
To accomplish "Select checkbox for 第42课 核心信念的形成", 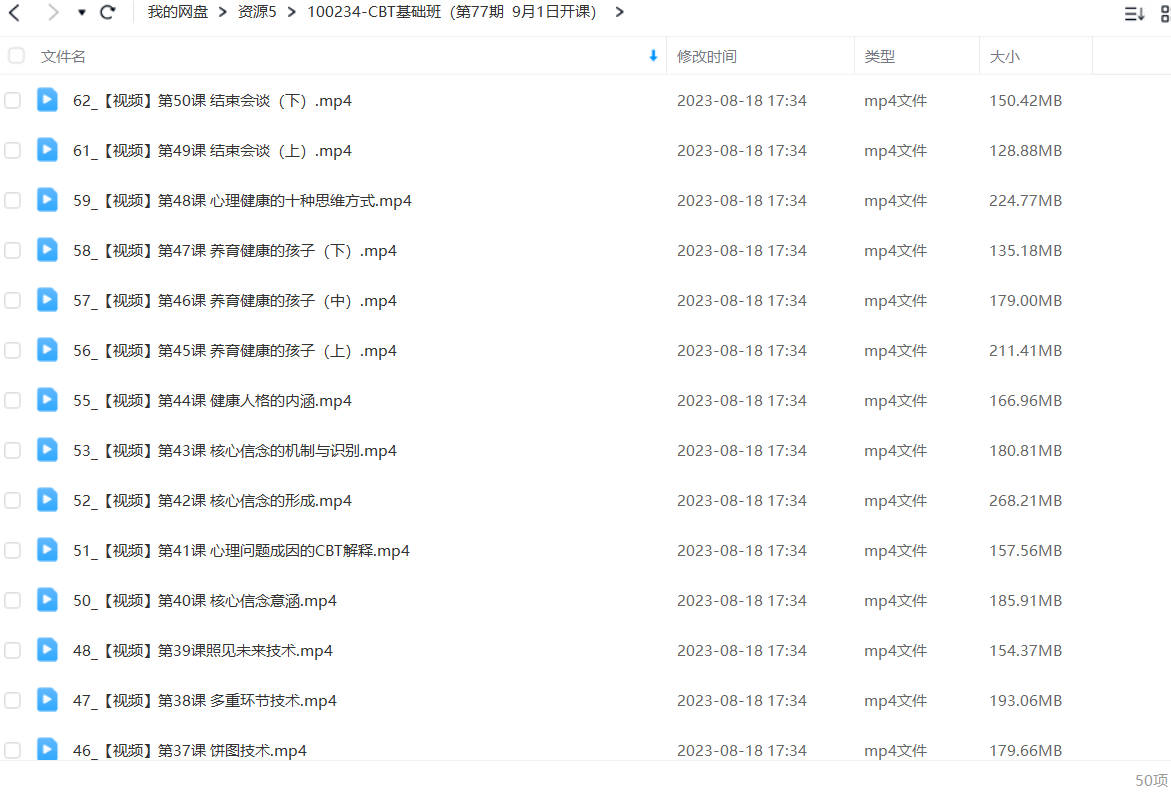I will 13,500.
